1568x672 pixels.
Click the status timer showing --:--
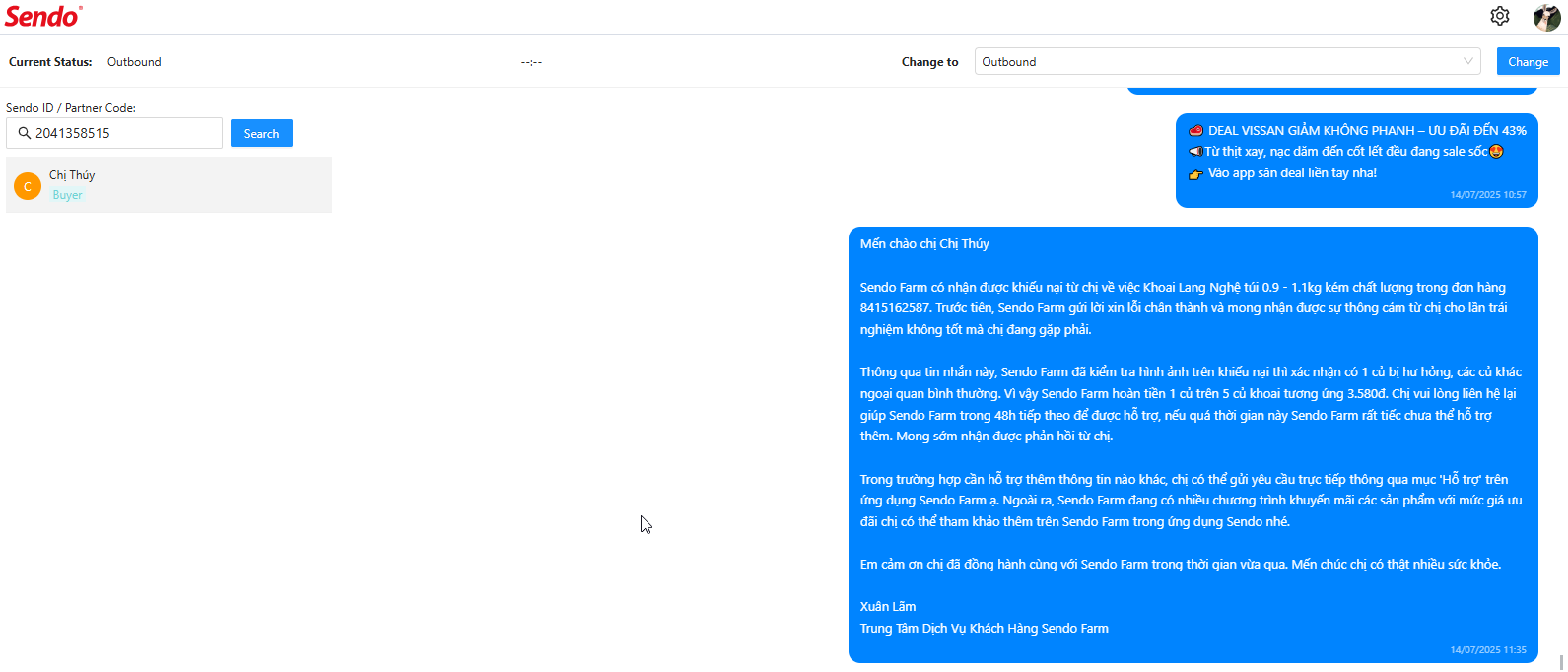[531, 62]
